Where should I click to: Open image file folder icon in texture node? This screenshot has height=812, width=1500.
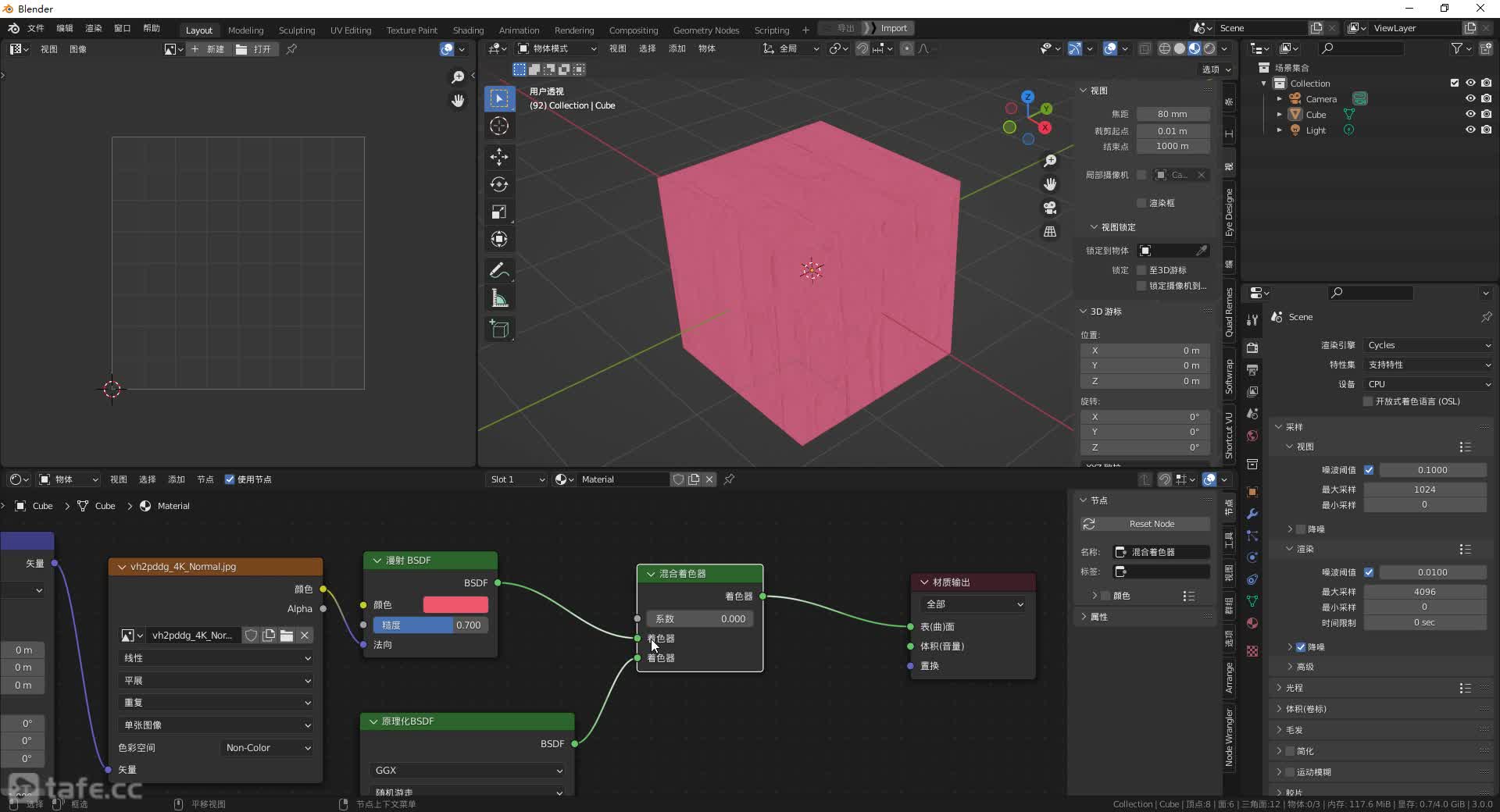[x=287, y=636]
